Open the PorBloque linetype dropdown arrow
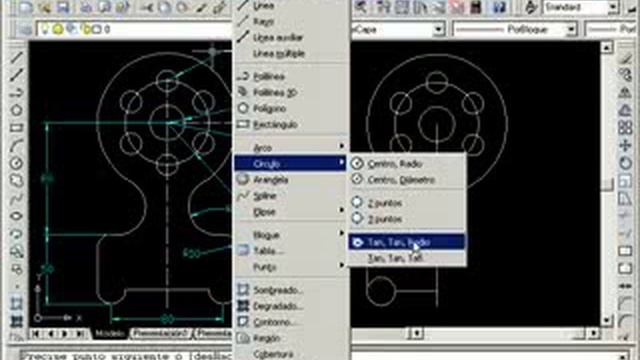Image resolution: width=640 pixels, height=360 pixels. [x=571, y=29]
